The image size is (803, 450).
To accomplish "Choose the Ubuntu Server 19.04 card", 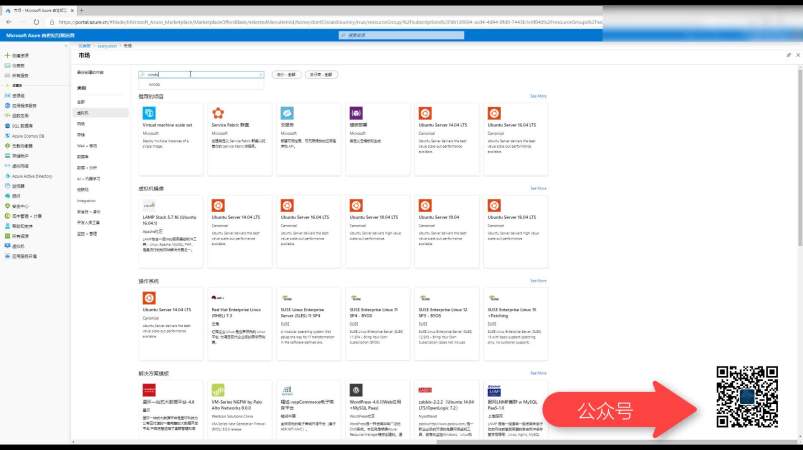I will click(447, 231).
